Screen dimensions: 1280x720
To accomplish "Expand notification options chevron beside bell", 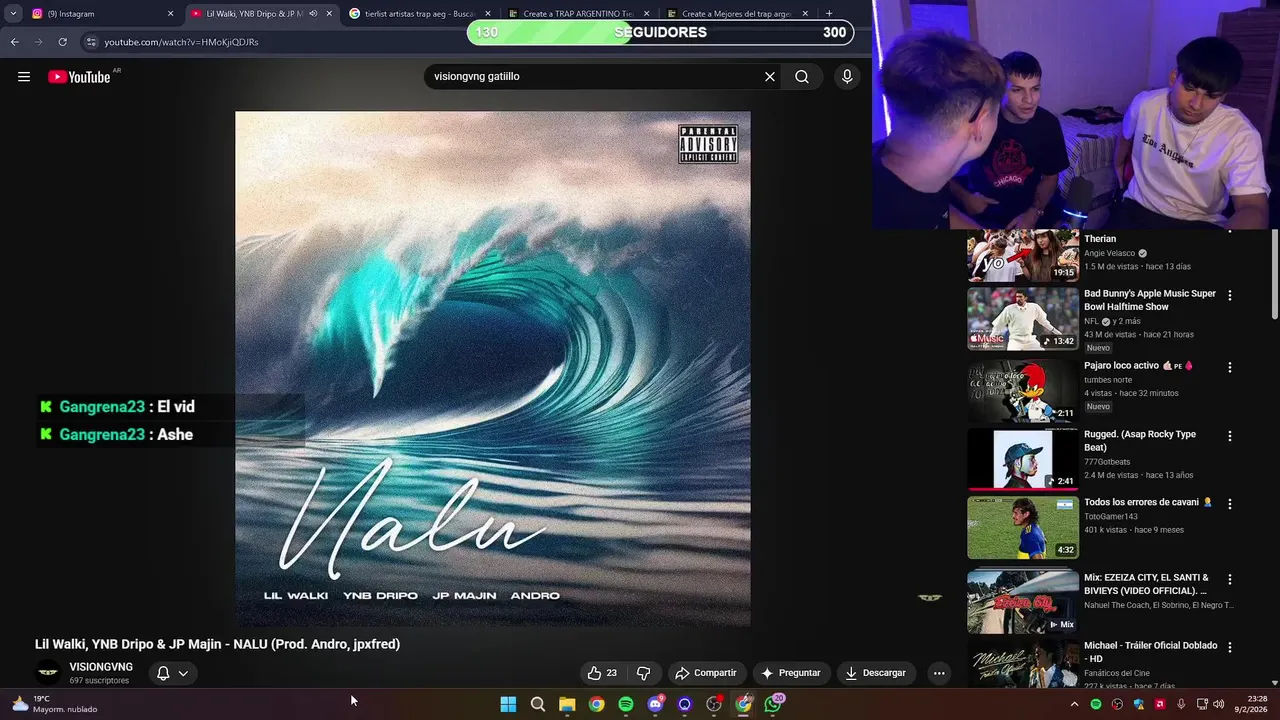I will pyautogui.click(x=183, y=673).
